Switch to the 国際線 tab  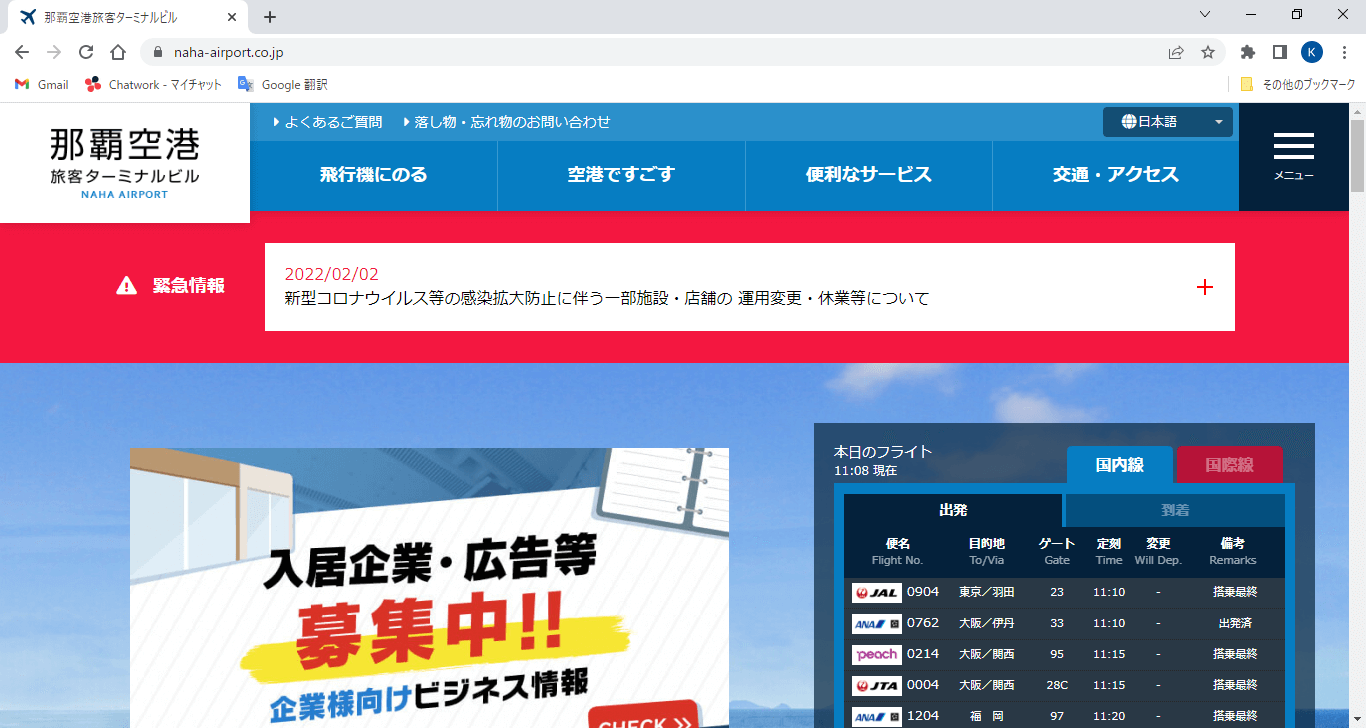pyautogui.click(x=1229, y=465)
